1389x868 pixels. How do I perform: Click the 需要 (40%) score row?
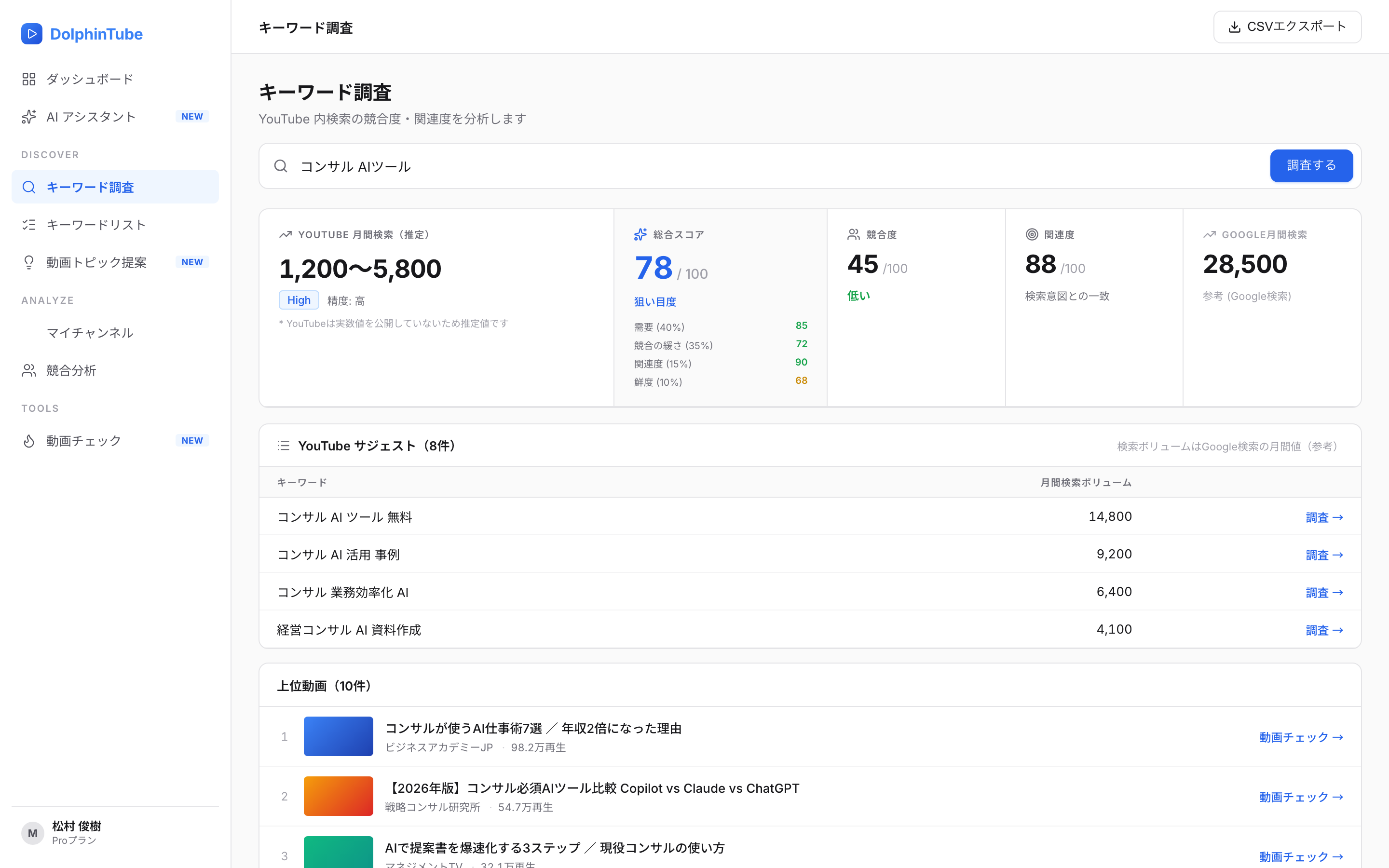tap(721, 326)
